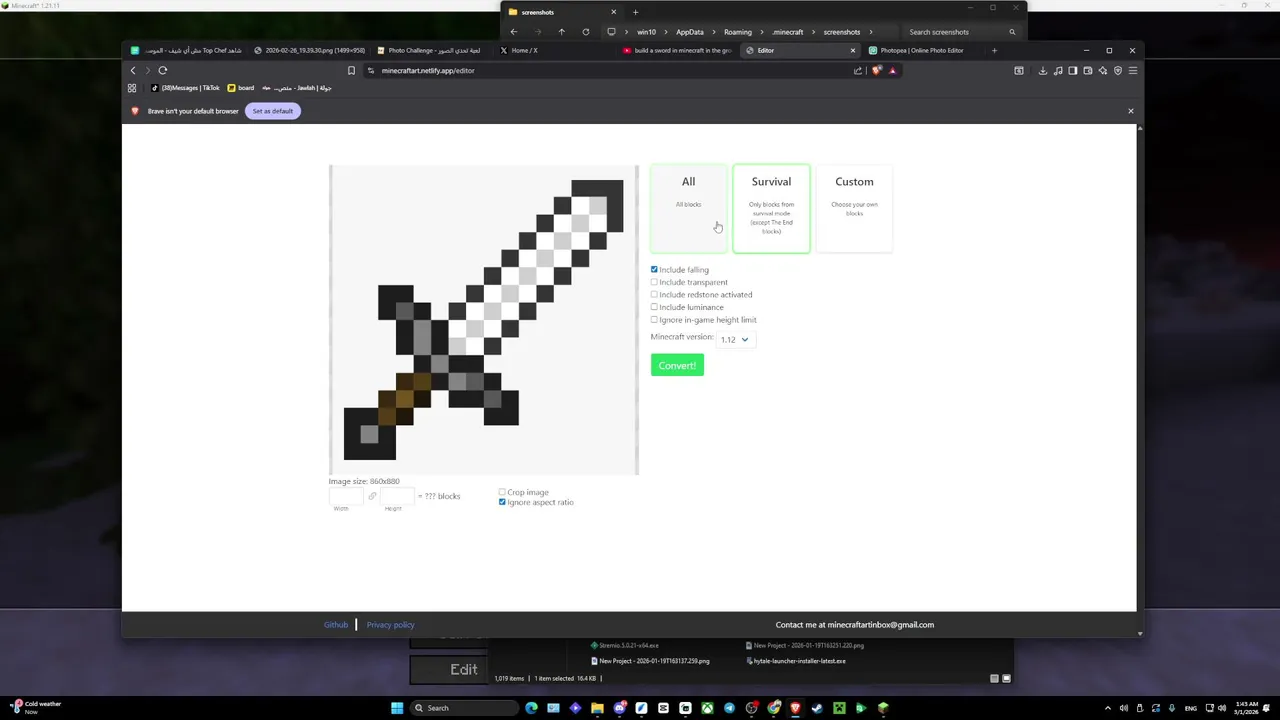Screen dimensions: 1280x720
Task: Click the Windows Start button
Action: (x=397, y=708)
